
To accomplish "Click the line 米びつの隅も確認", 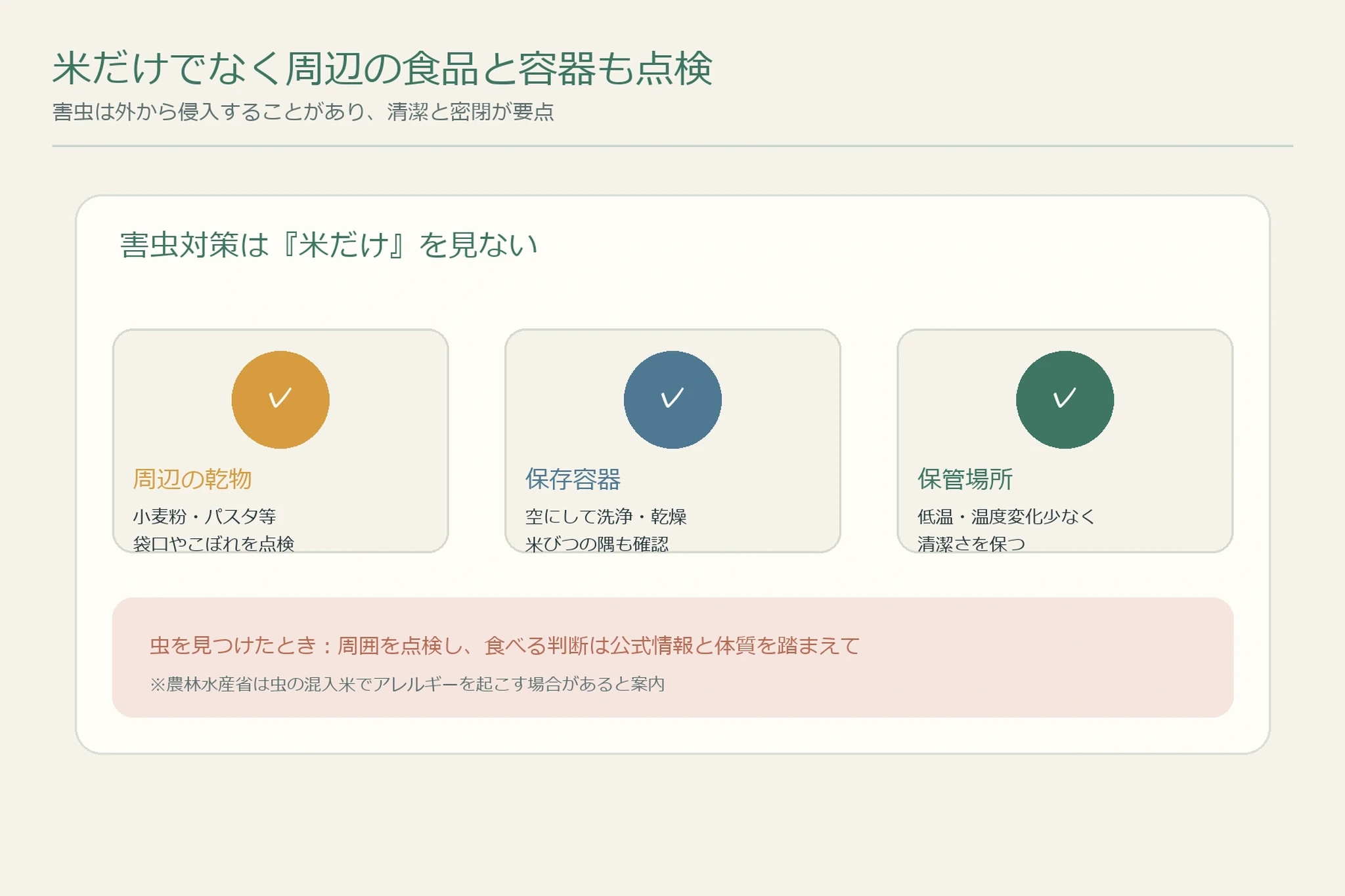I will 596,544.
